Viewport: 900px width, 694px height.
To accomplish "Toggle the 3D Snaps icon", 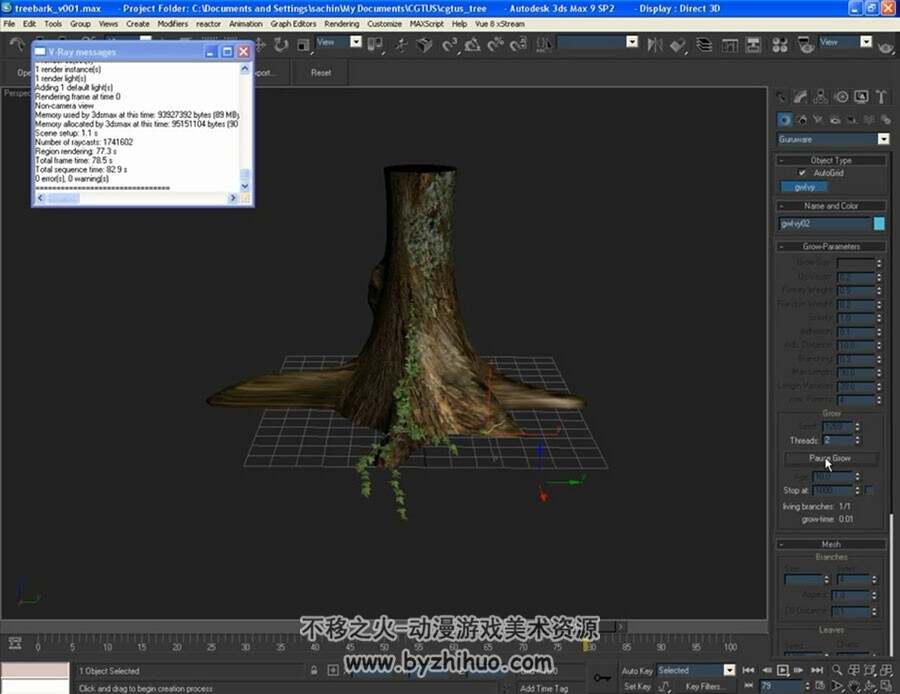I will 449,45.
